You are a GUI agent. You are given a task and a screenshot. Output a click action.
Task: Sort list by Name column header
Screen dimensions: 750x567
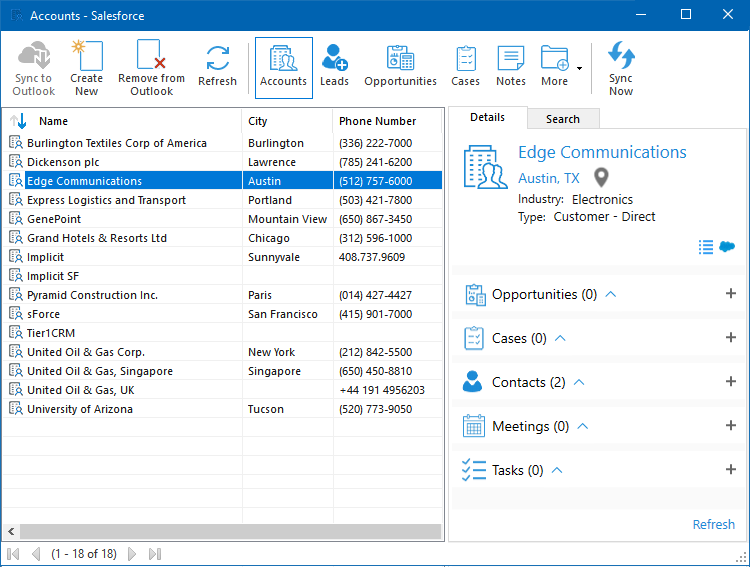[54, 121]
